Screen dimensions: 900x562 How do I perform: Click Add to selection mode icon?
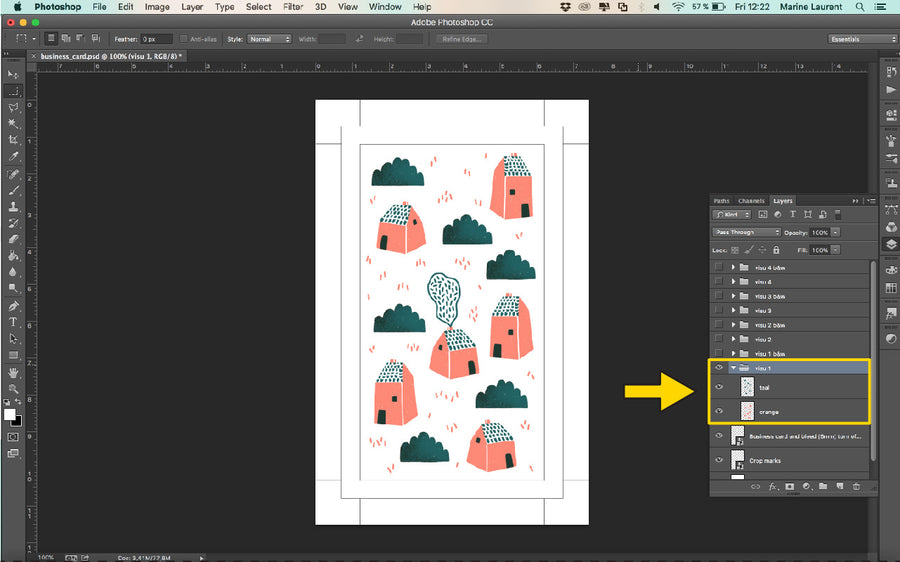point(66,38)
